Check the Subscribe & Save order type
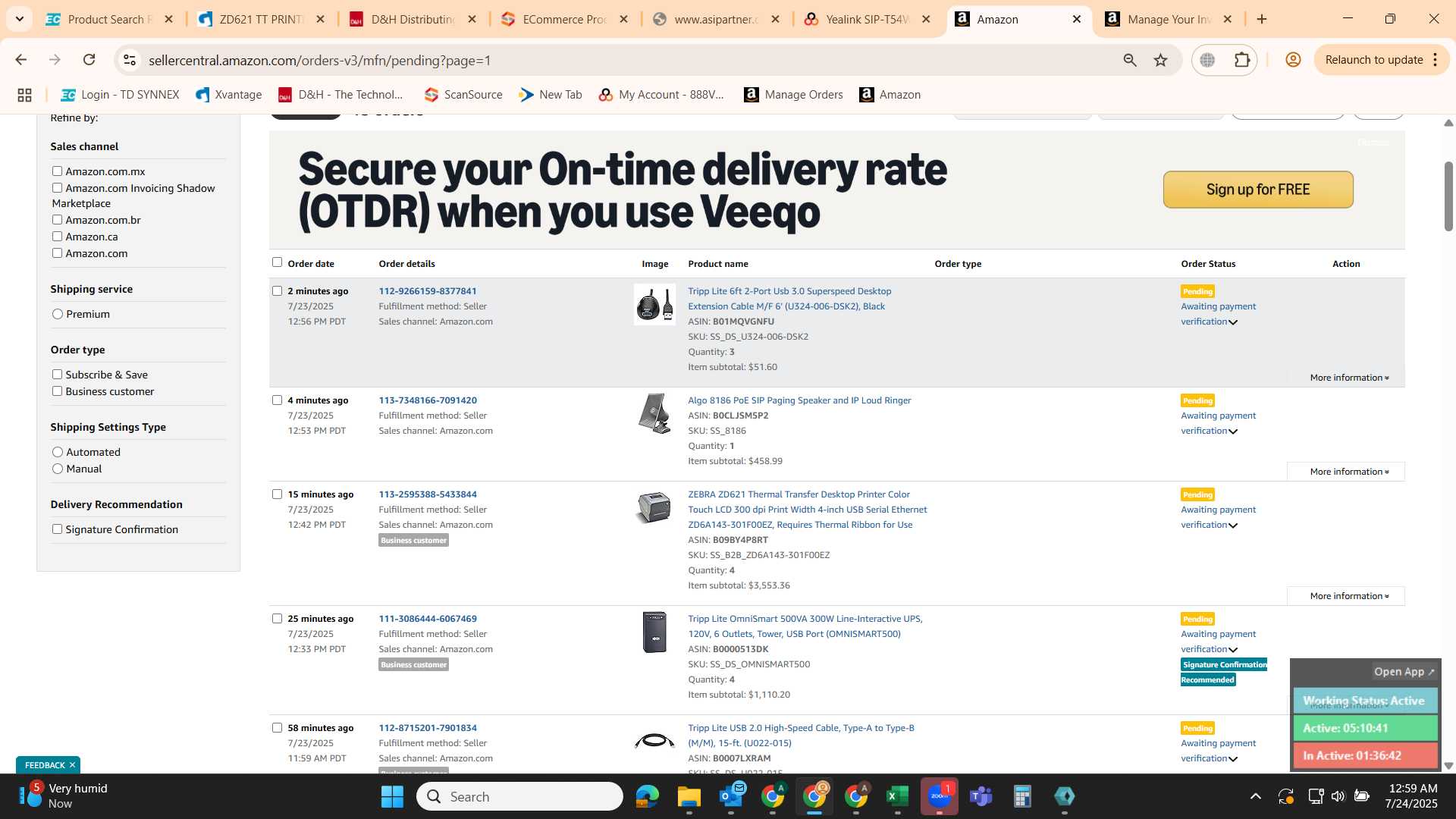1456x819 pixels. (57, 375)
